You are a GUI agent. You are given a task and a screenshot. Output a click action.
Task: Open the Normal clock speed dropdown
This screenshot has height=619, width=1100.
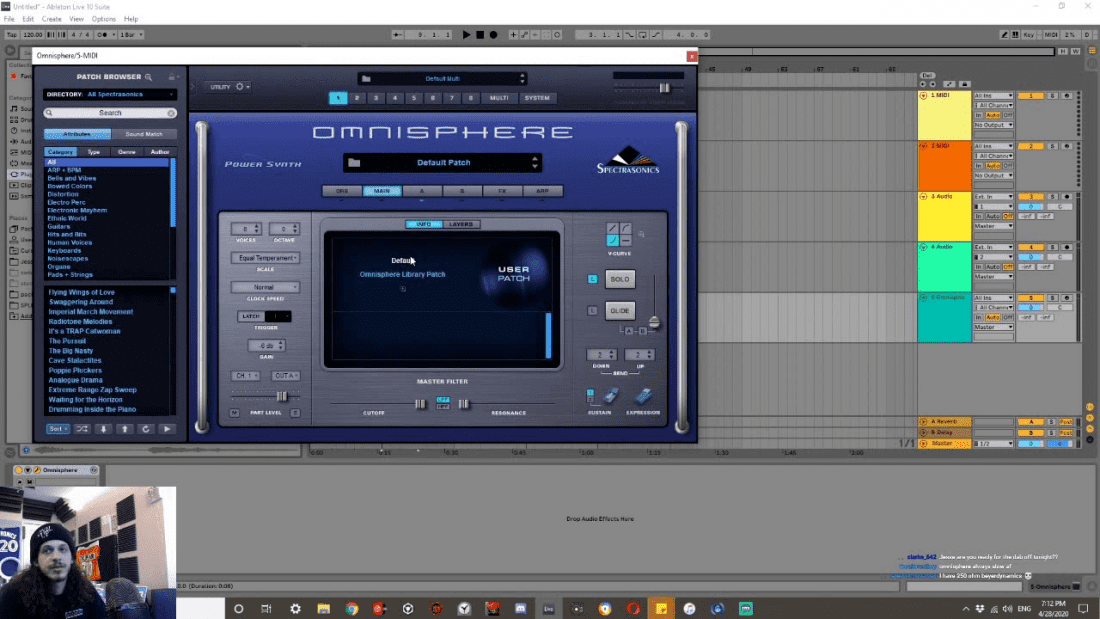(x=265, y=287)
